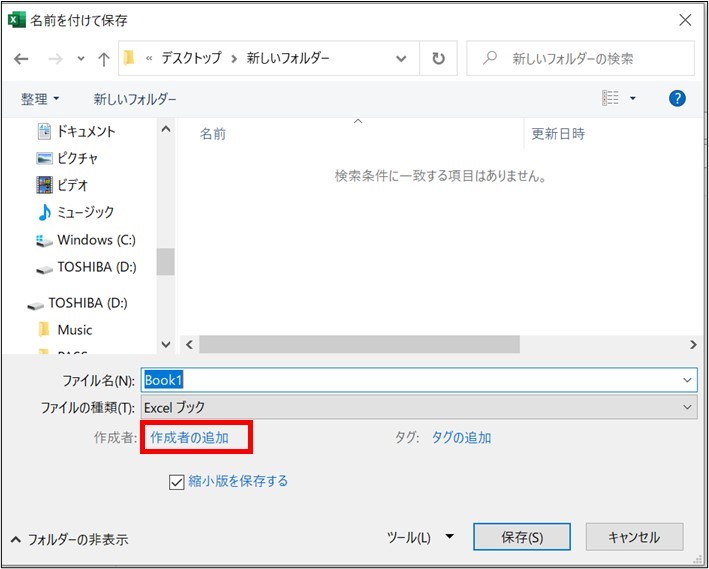Toggle 縮小版を保存する checkbox
This screenshot has height=569, width=709.
tap(176, 482)
